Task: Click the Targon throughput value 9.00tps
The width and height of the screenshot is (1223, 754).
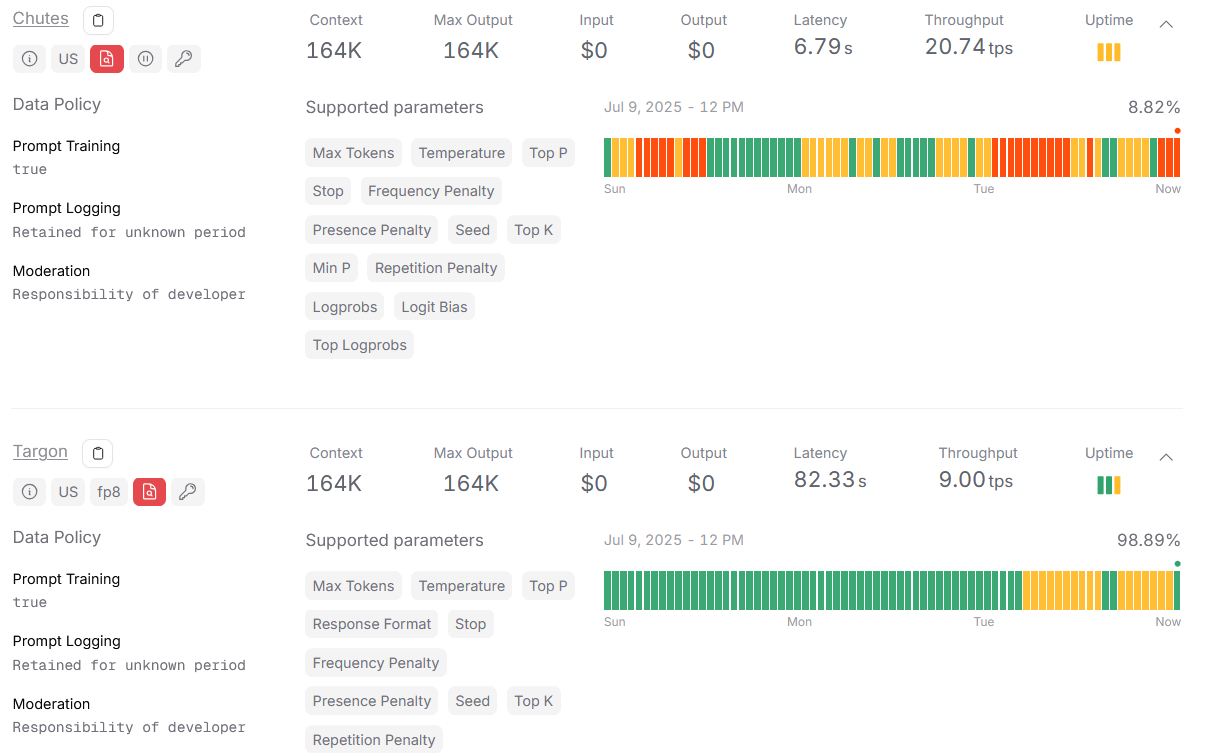Action: point(976,480)
